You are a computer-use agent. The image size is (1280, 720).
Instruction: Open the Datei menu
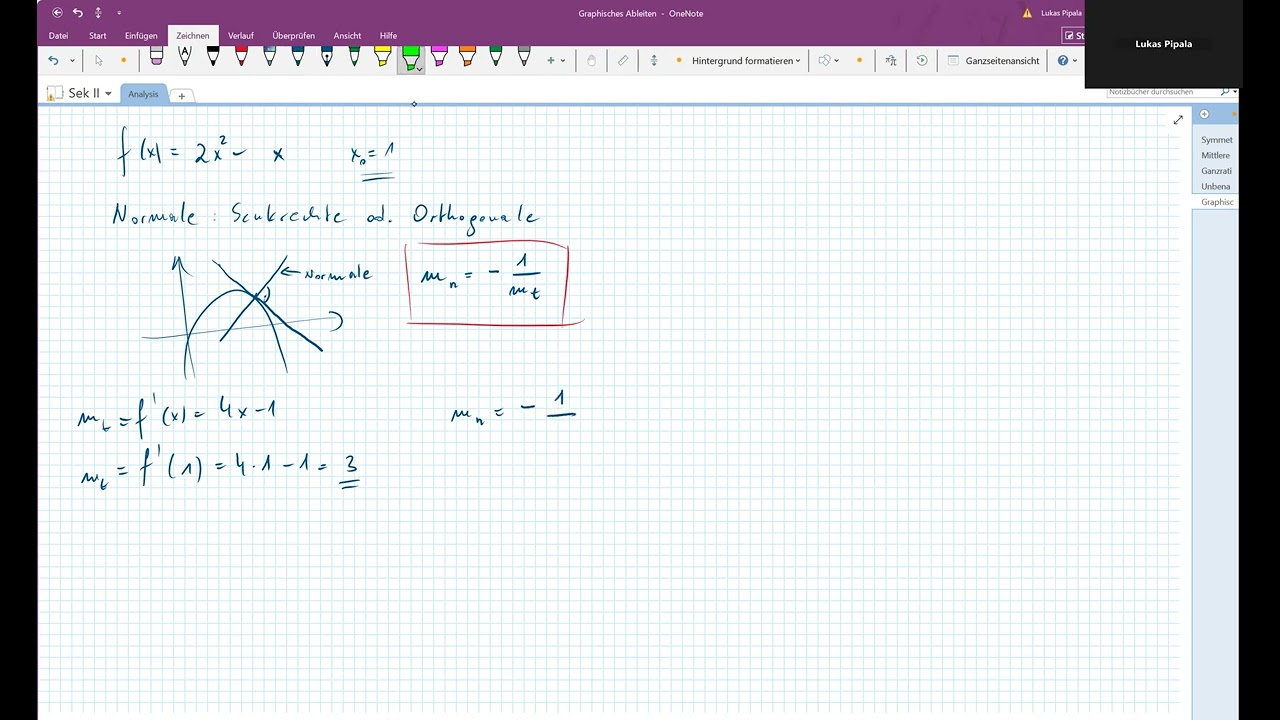[x=58, y=36]
